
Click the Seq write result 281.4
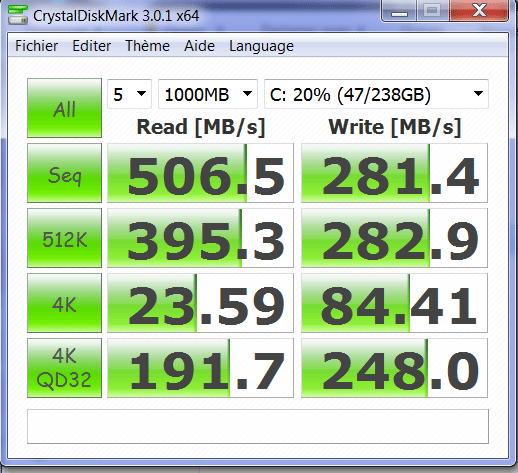[x=394, y=173]
